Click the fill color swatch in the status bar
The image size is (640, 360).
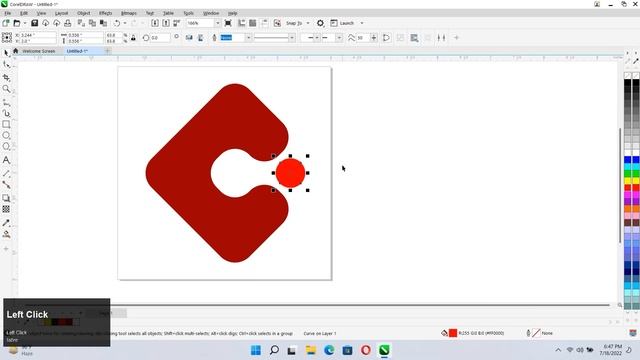453,333
